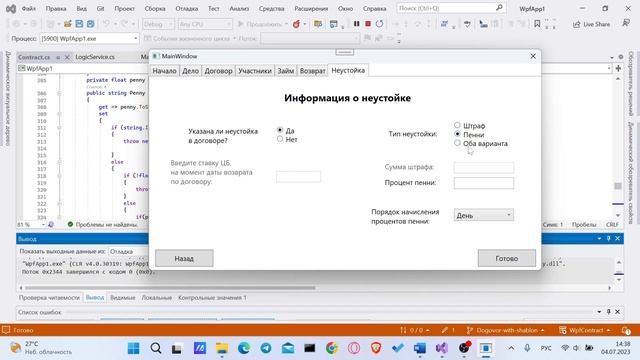Select the 'Нет' radio button
The width and height of the screenshot is (640, 360).
(x=280, y=139)
